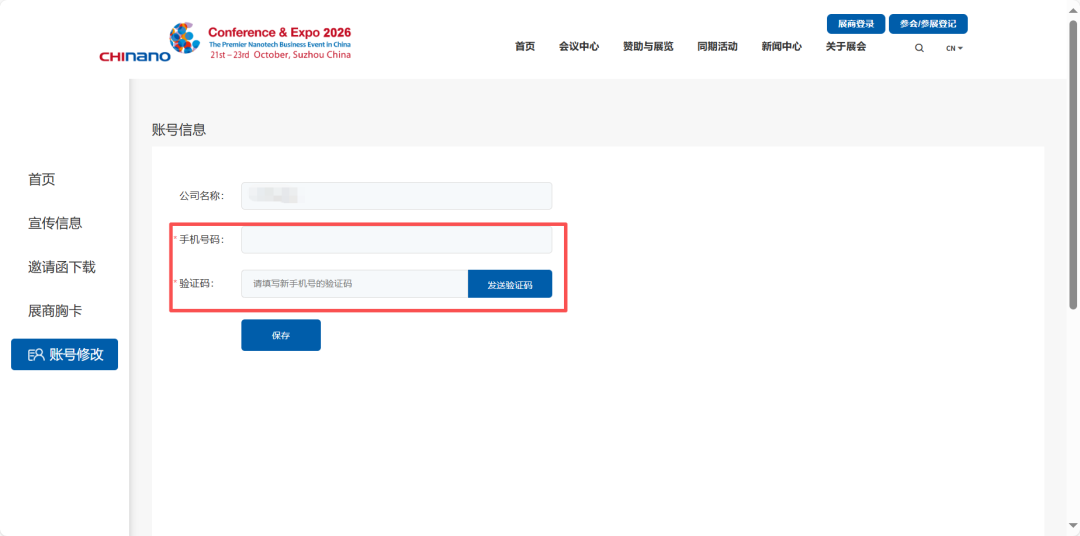Go to 首页 in top navigation bar
Image resolution: width=1080 pixels, height=536 pixels.
pyautogui.click(x=525, y=47)
